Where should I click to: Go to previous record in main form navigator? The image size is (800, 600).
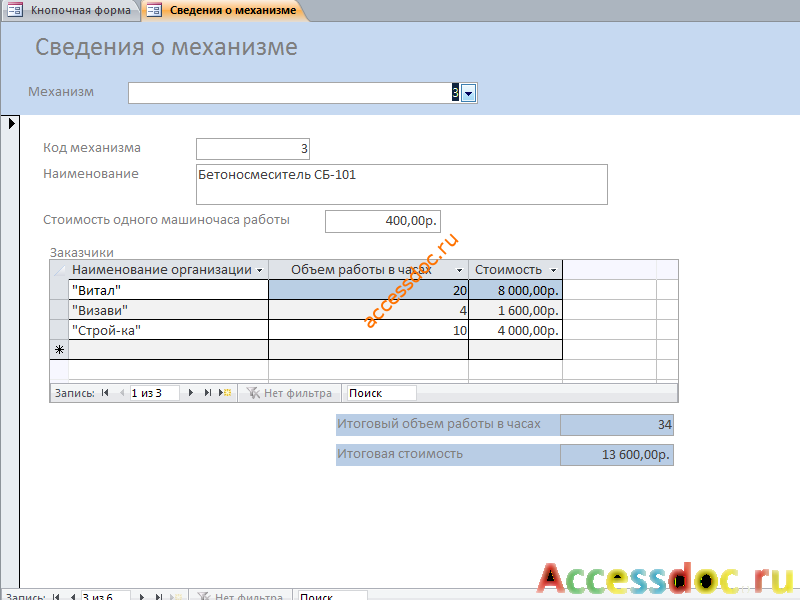pos(72,596)
